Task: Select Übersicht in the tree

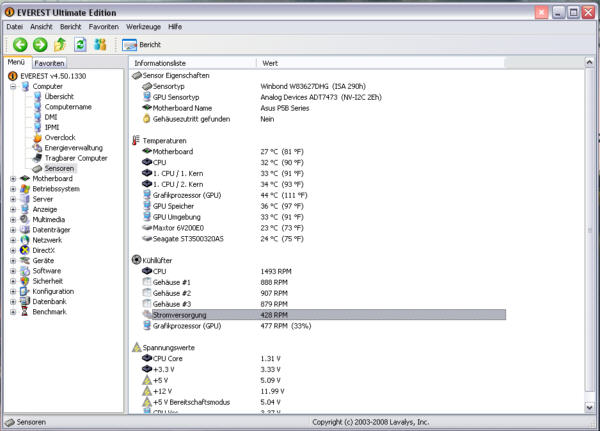Action: click(x=59, y=96)
